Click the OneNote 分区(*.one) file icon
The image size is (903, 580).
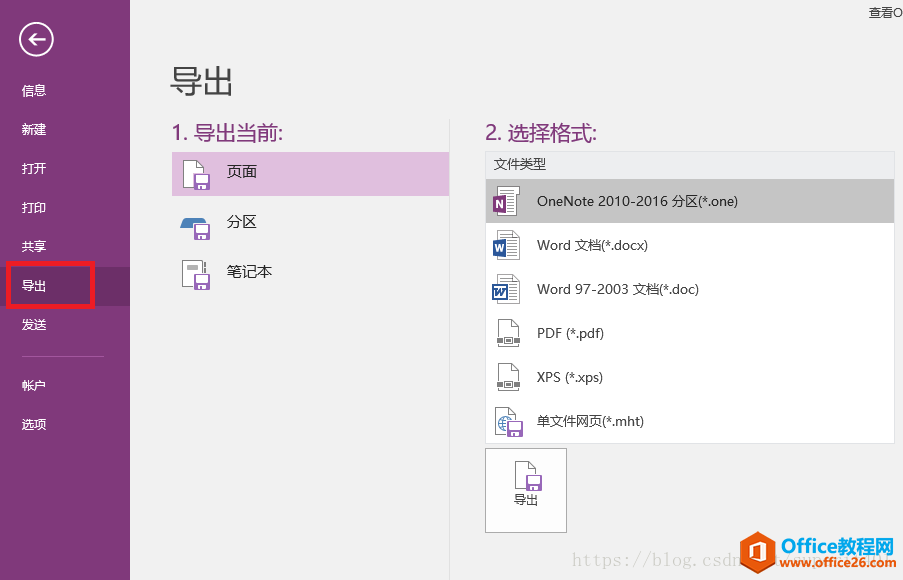(507, 201)
